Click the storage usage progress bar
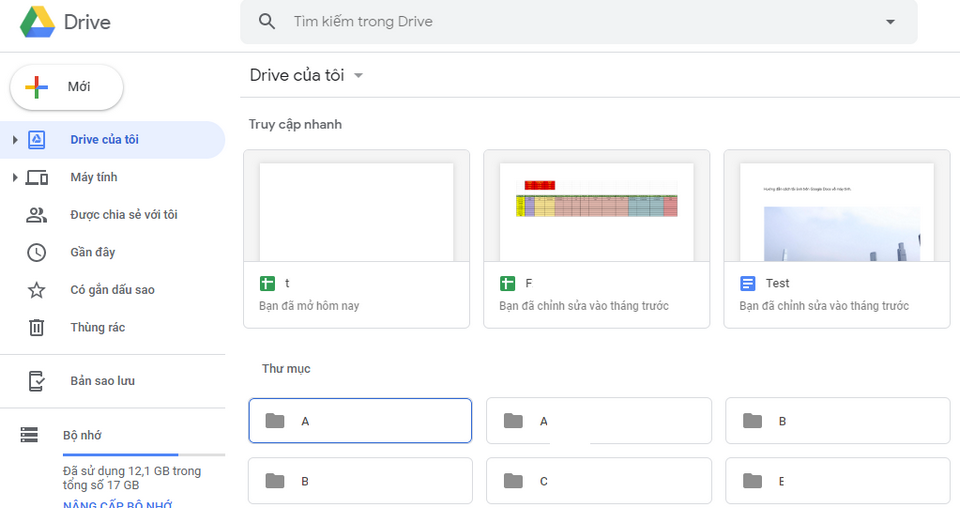The height and width of the screenshot is (508, 960). [x=143, y=455]
